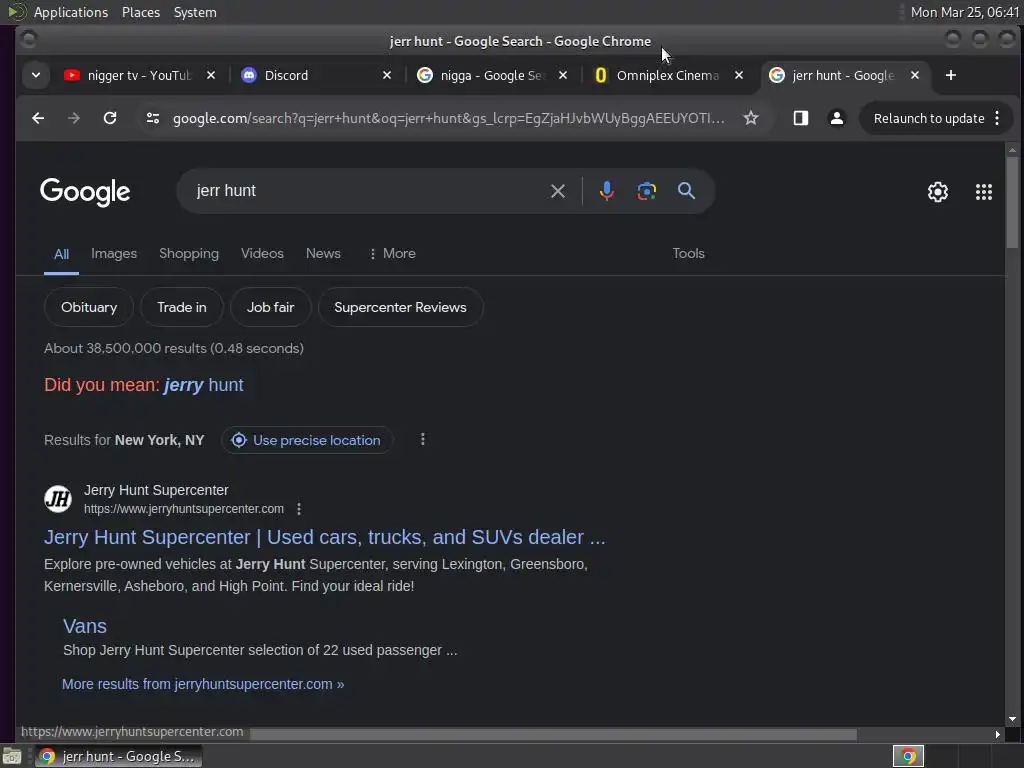Click the jerry hunt suggestion link
1024x768 pixels.
204,385
